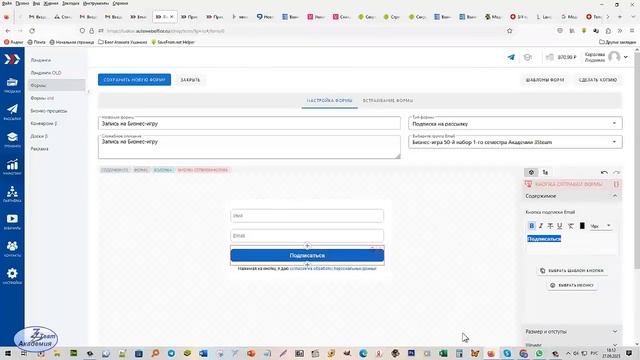Open the SaveFrom.net Helper bookmark
Viewport: 640px width, 360px height.
173,42
